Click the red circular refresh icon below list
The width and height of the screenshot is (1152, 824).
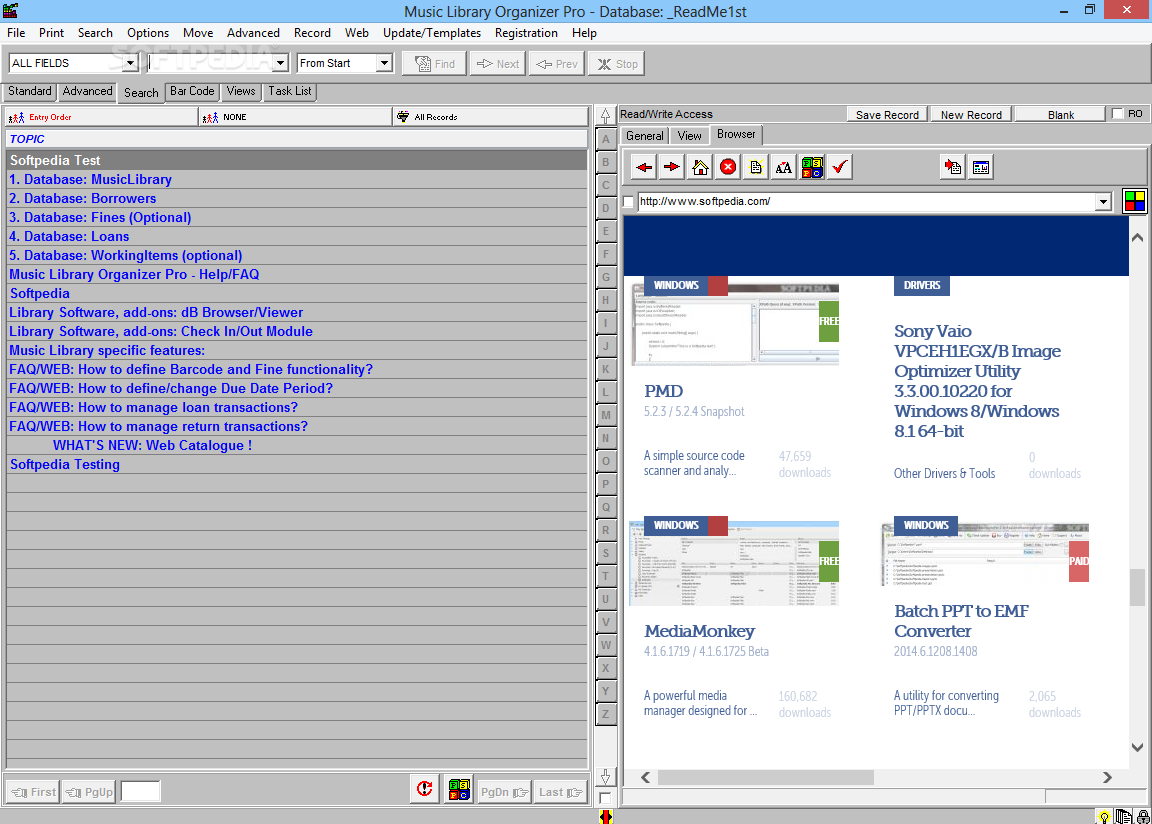click(x=425, y=789)
